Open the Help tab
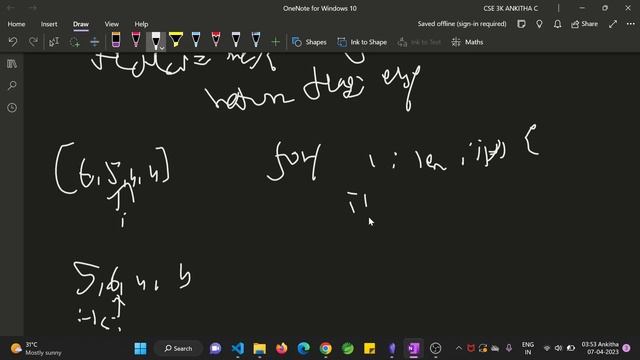 [x=141, y=24]
